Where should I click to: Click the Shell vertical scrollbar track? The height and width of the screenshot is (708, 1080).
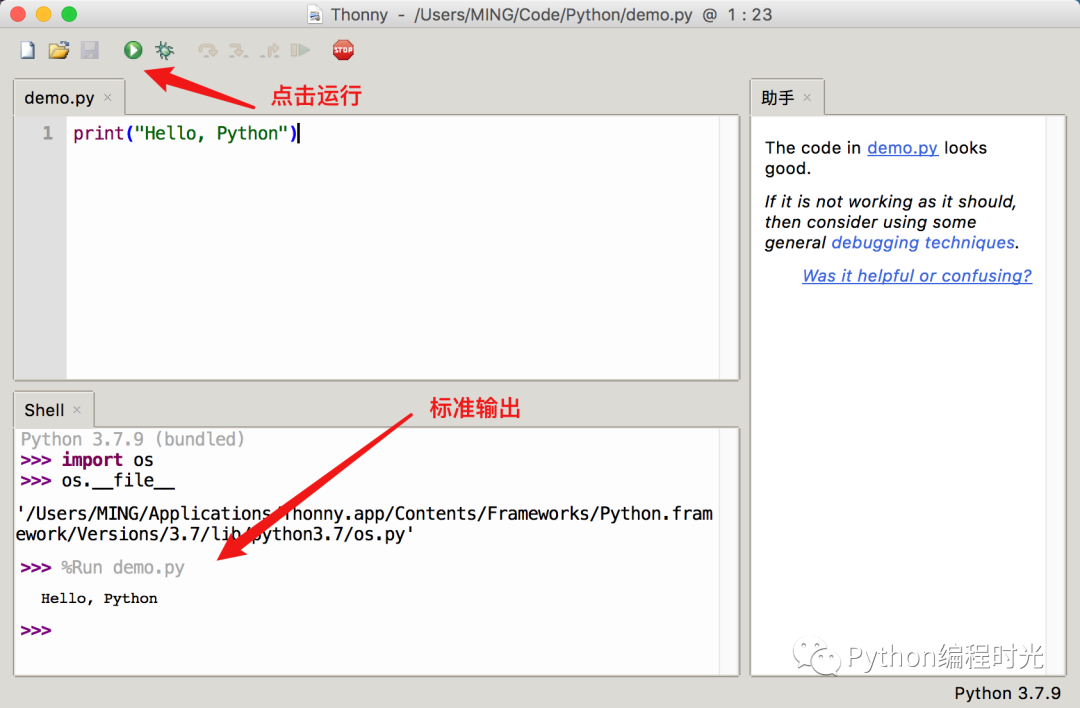point(729,551)
